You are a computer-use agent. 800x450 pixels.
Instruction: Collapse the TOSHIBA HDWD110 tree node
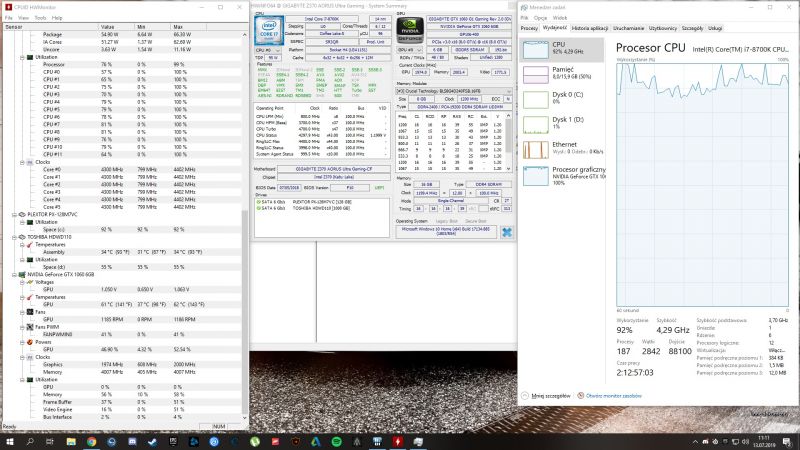15,237
